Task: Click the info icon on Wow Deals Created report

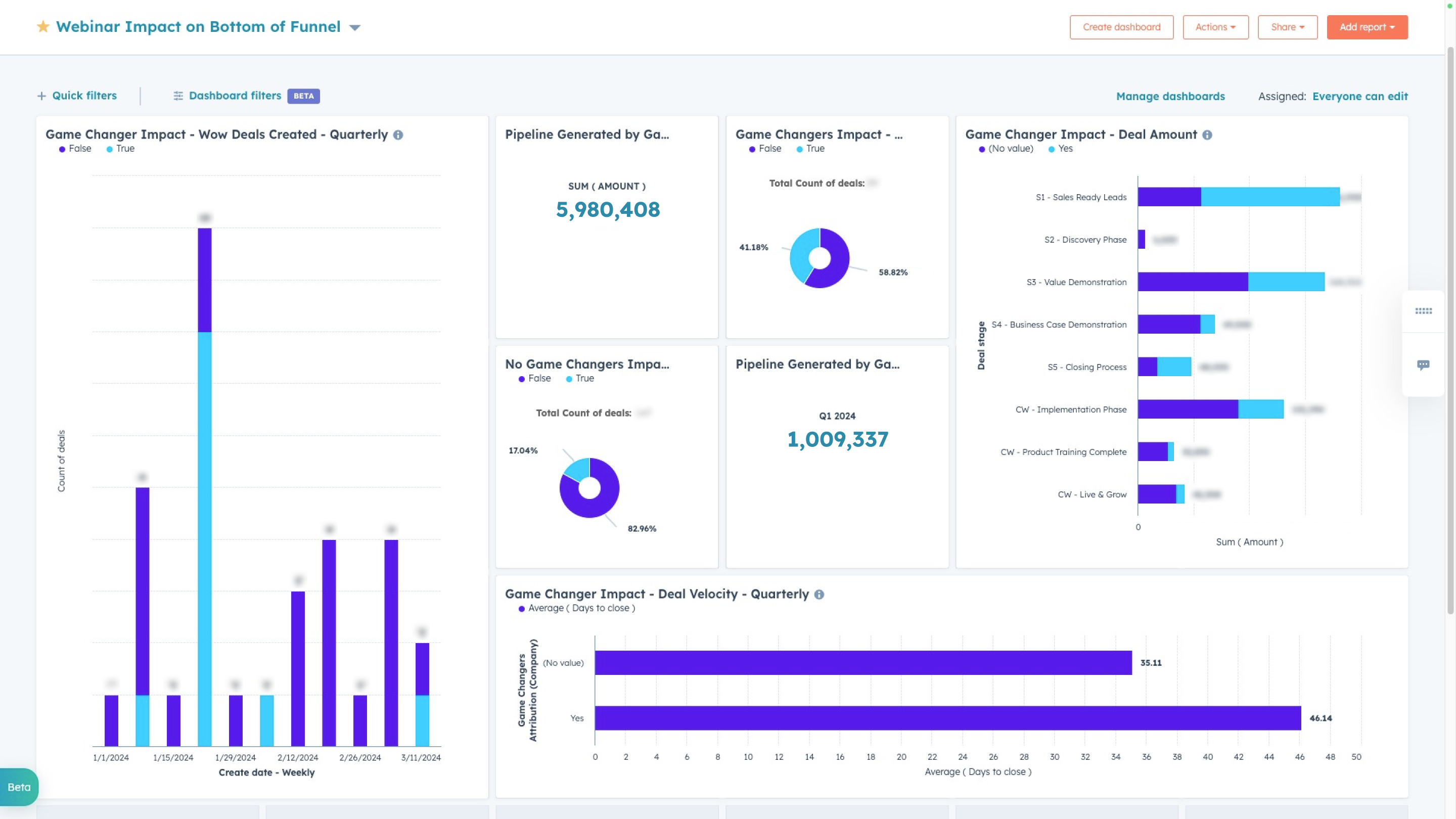Action: click(398, 135)
